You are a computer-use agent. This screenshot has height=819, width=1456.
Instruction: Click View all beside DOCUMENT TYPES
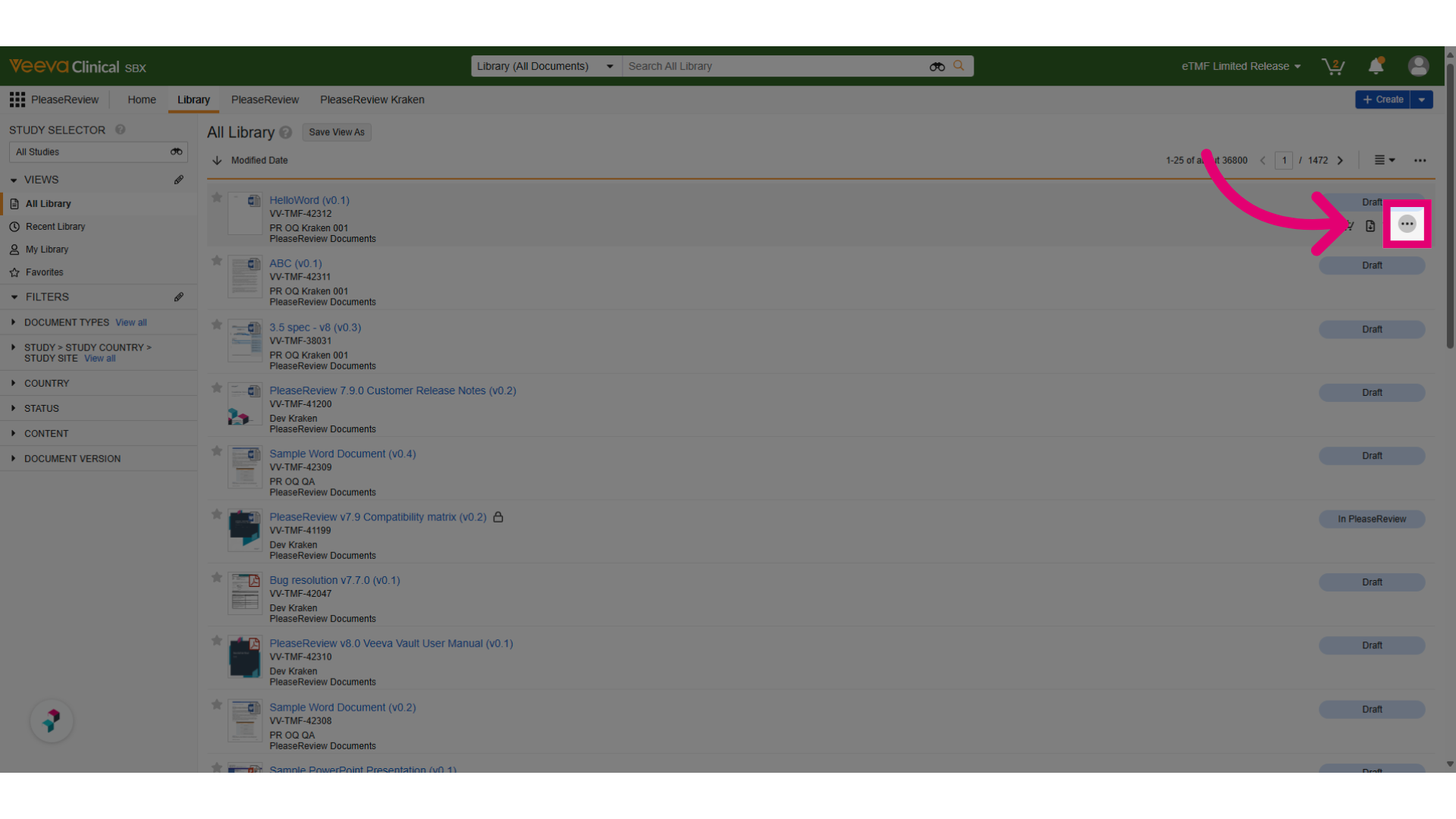[131, 322]
